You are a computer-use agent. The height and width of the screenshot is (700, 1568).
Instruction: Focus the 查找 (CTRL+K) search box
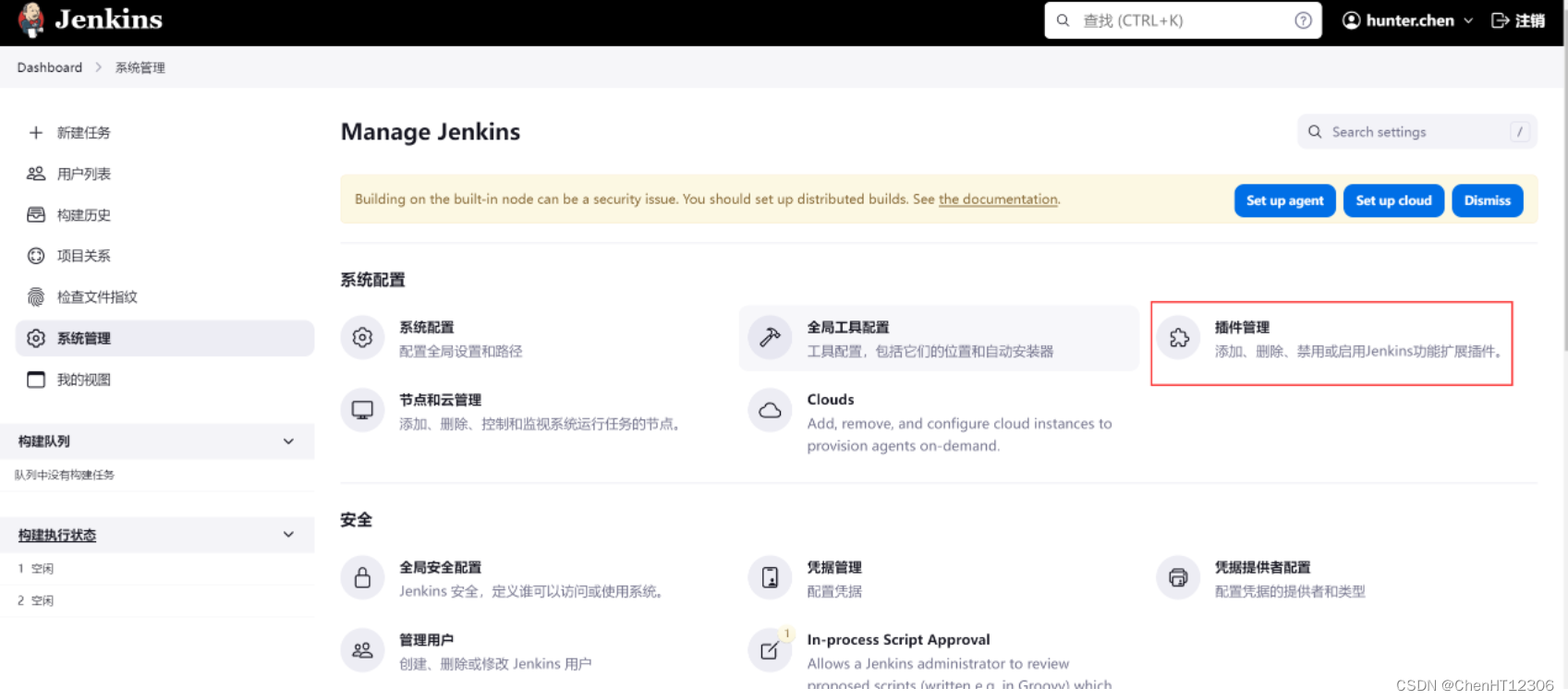coord(1183,20)
